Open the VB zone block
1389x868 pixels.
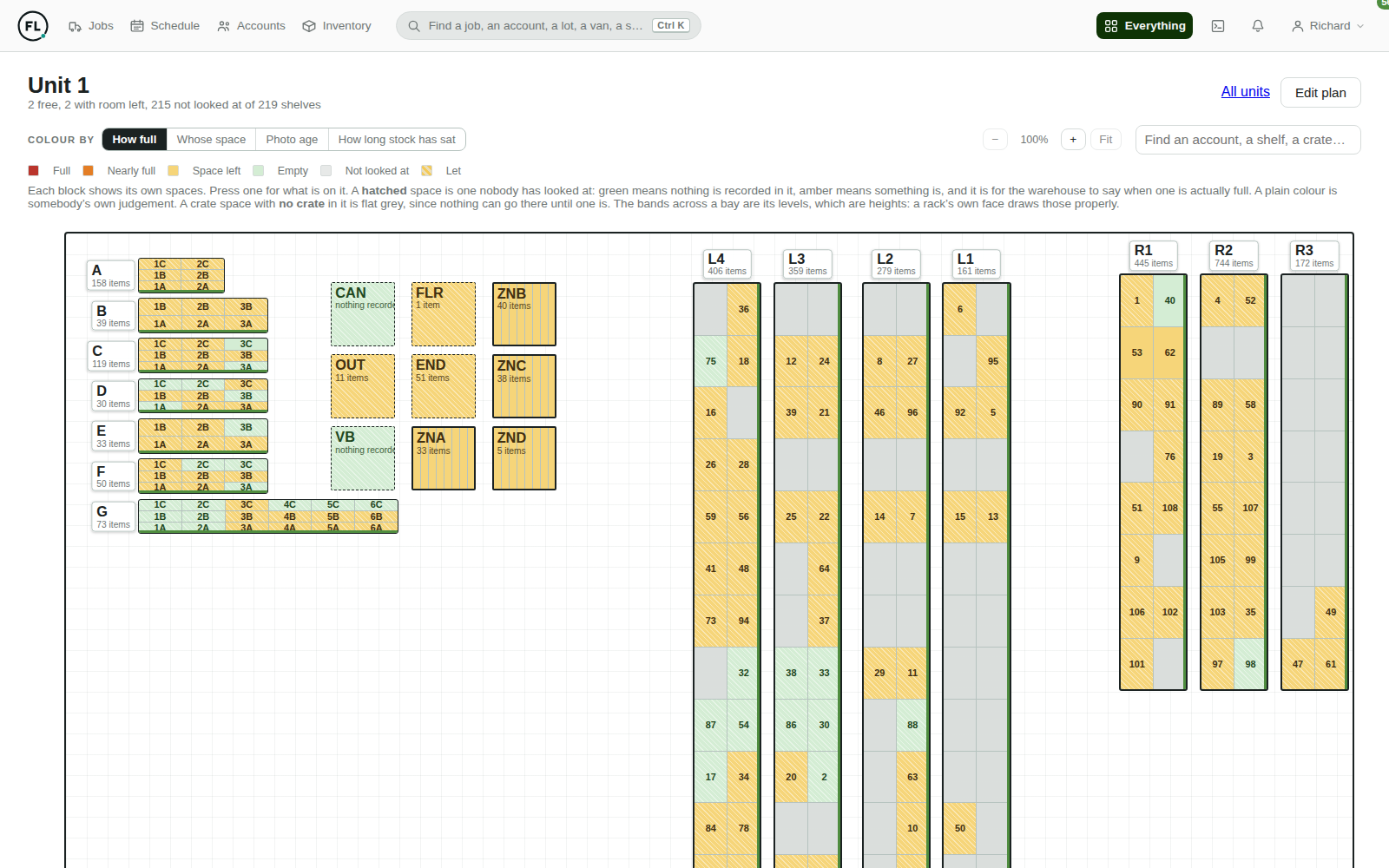[363, 458]
